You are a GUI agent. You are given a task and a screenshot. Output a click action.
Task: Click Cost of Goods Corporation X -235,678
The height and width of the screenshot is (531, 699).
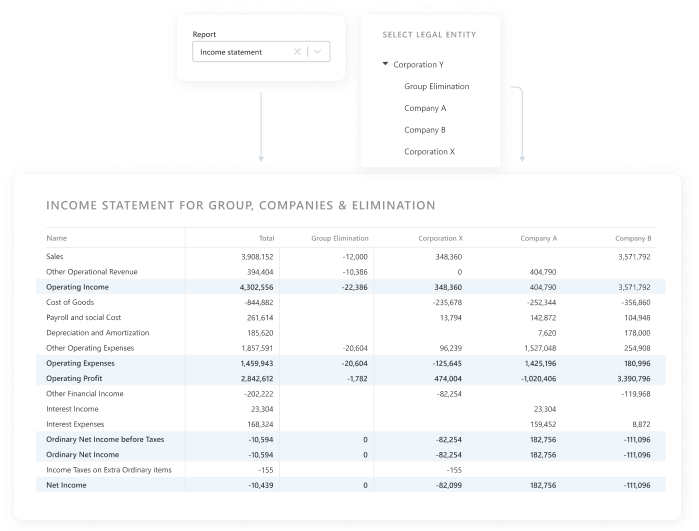(x=447, y=302)
